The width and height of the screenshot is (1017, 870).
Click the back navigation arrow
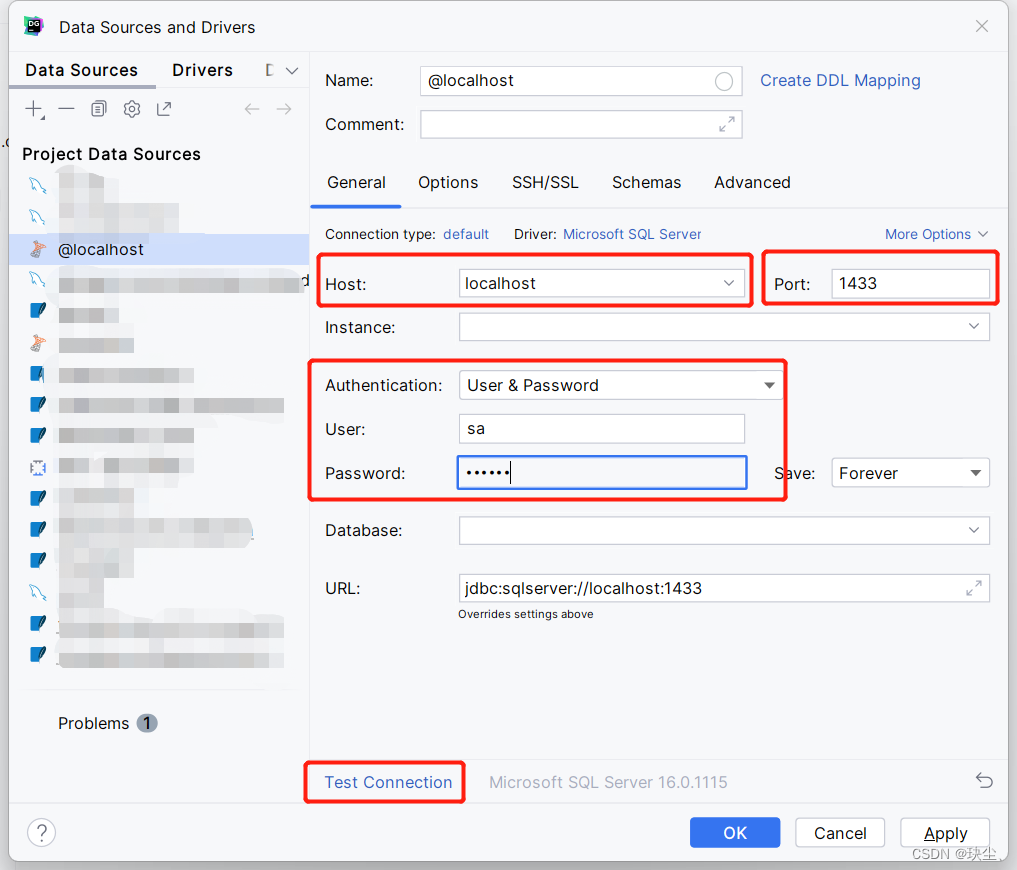[252, 109]
